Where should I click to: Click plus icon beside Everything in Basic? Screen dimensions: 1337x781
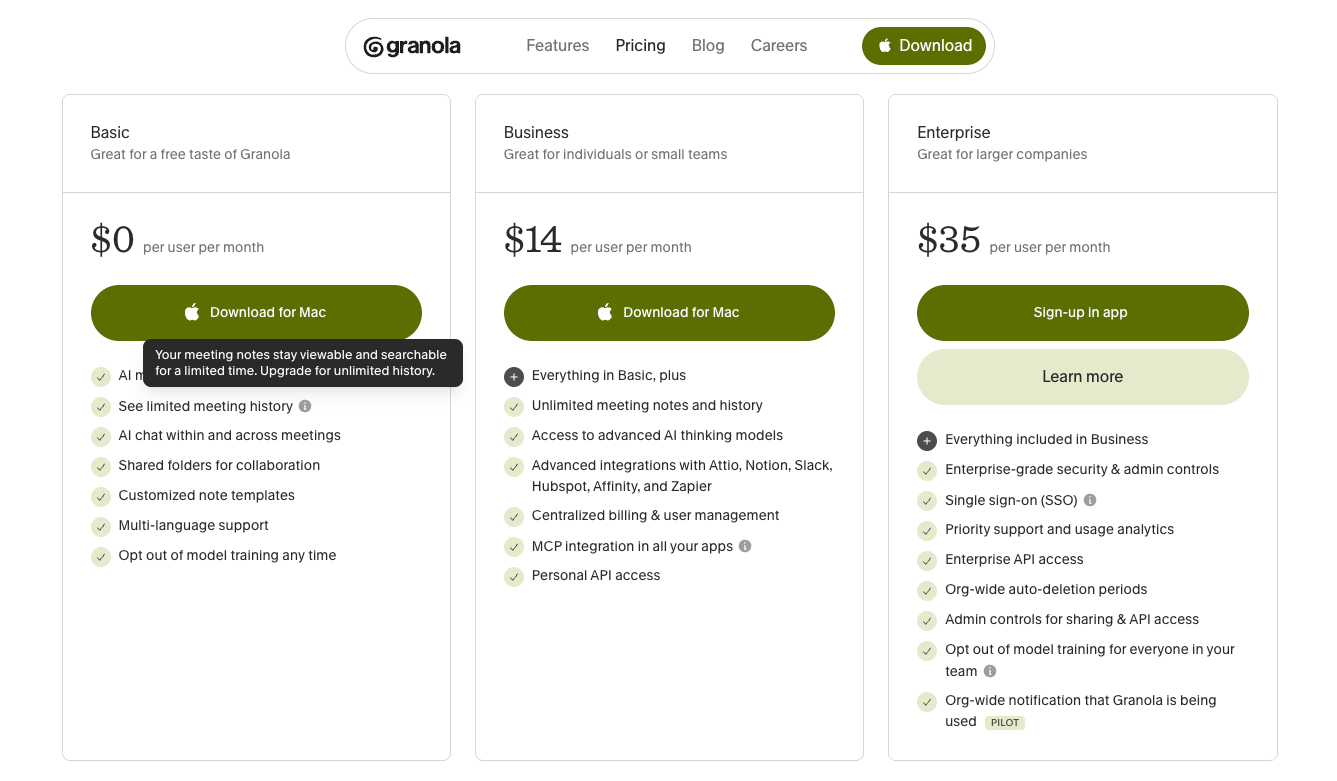(514, 377)
